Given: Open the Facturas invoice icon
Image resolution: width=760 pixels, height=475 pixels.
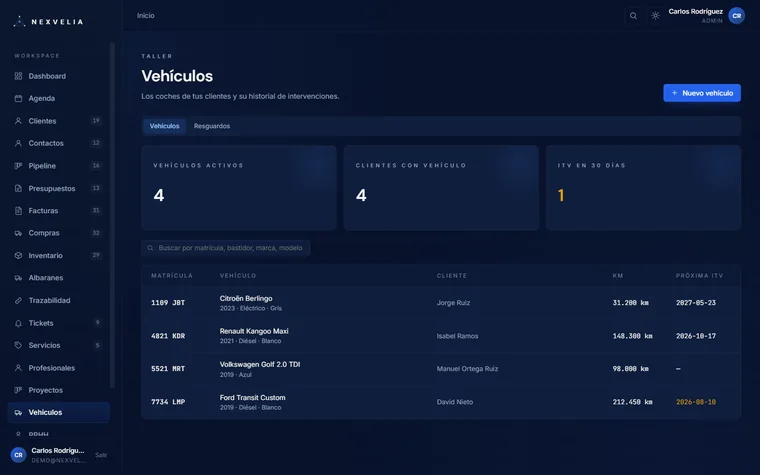Looking at the screenshot, I should click(18, 211).
